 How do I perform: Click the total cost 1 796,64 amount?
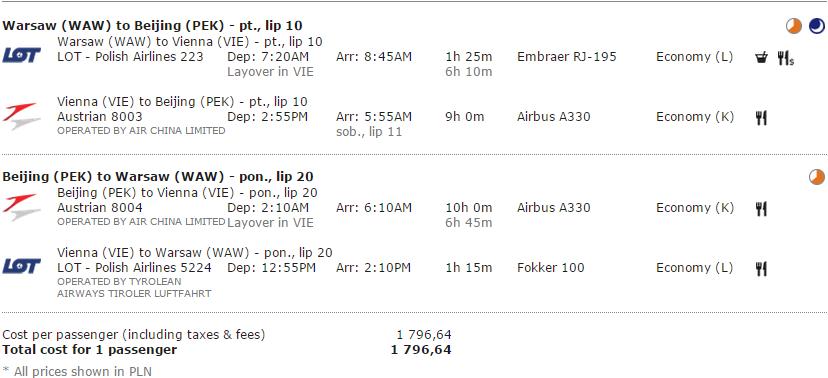coord(421,349)
